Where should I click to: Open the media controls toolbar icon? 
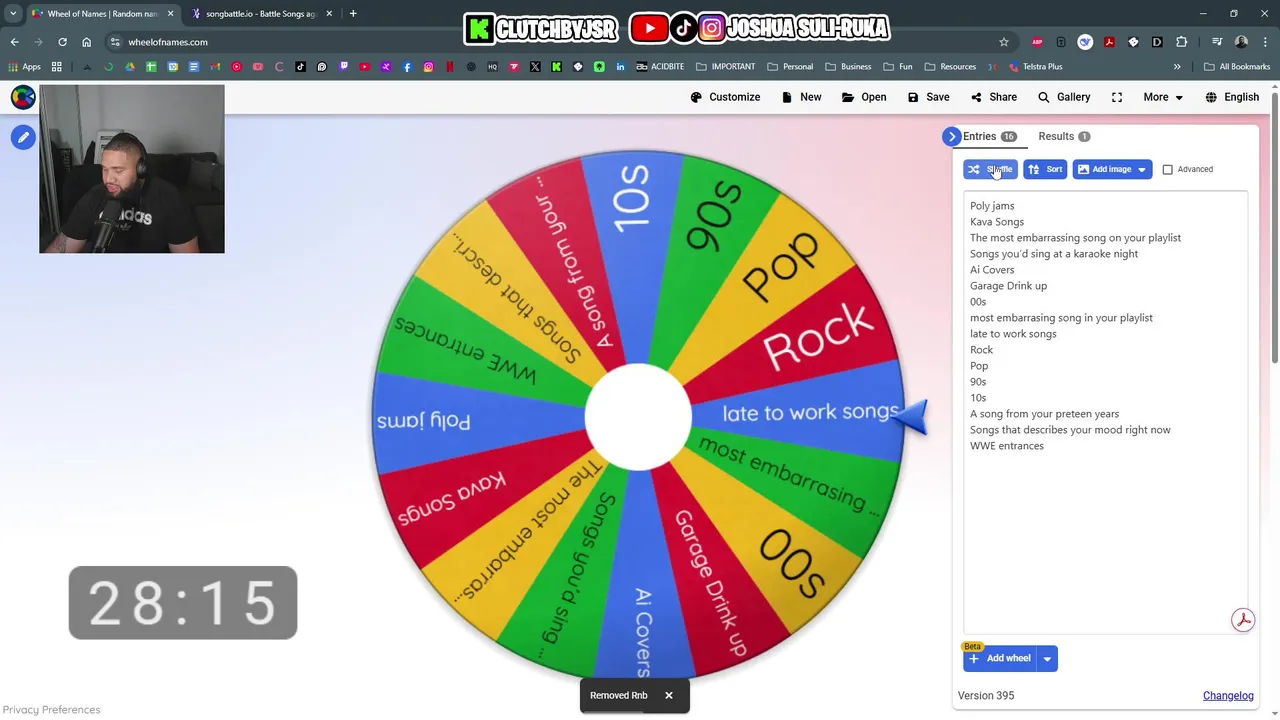pyautogui.click(x=1217, y=42)
